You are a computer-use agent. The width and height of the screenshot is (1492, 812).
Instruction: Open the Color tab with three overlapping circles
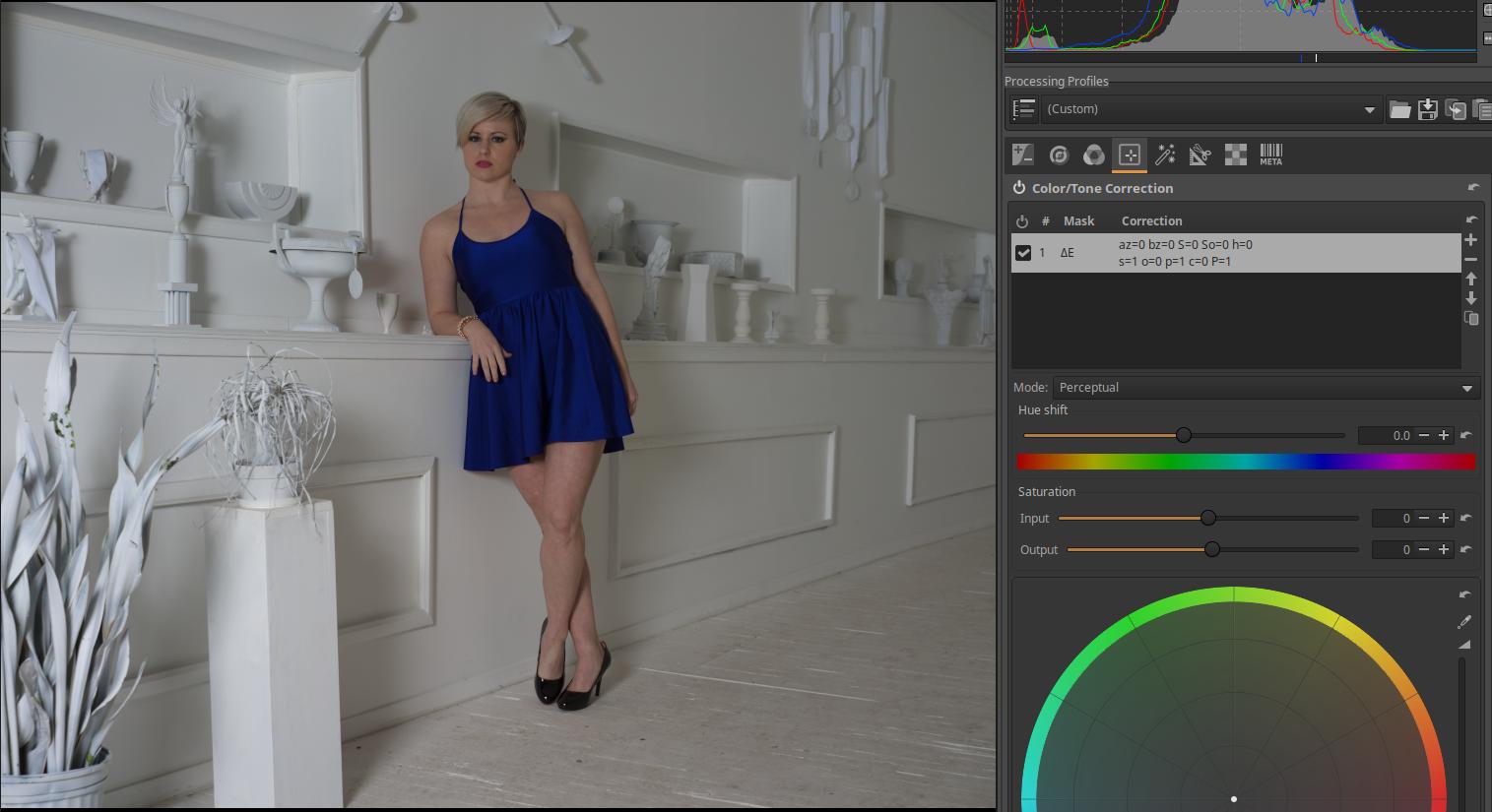1093,156
